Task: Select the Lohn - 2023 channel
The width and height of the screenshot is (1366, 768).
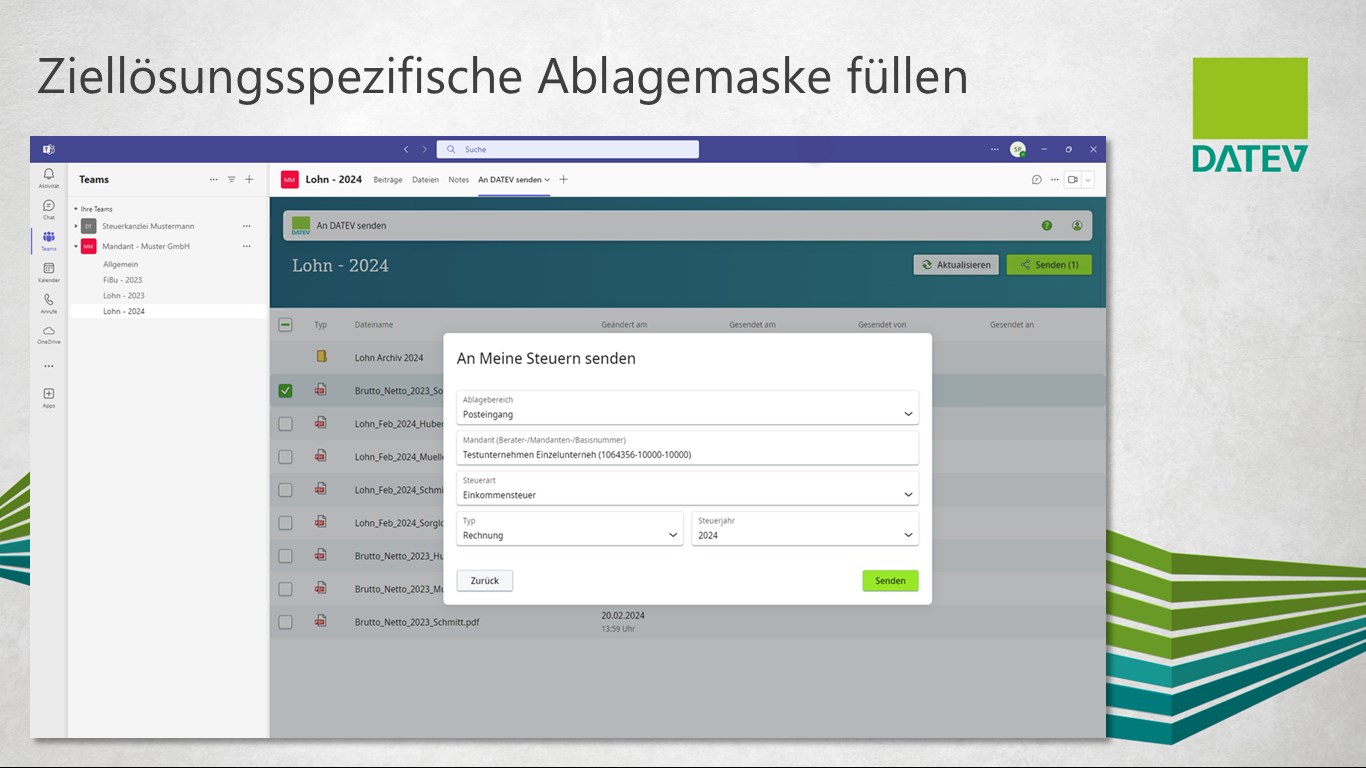Action: click(x=124, y=296)
